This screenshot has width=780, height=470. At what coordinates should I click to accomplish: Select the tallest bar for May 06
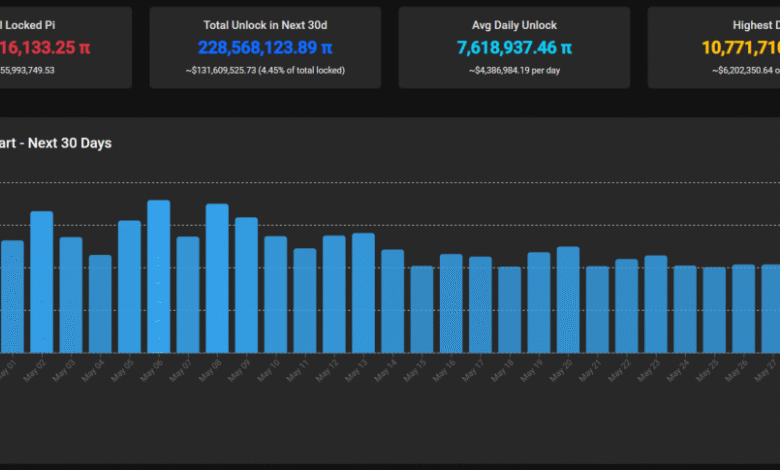(x=159, y=277)
